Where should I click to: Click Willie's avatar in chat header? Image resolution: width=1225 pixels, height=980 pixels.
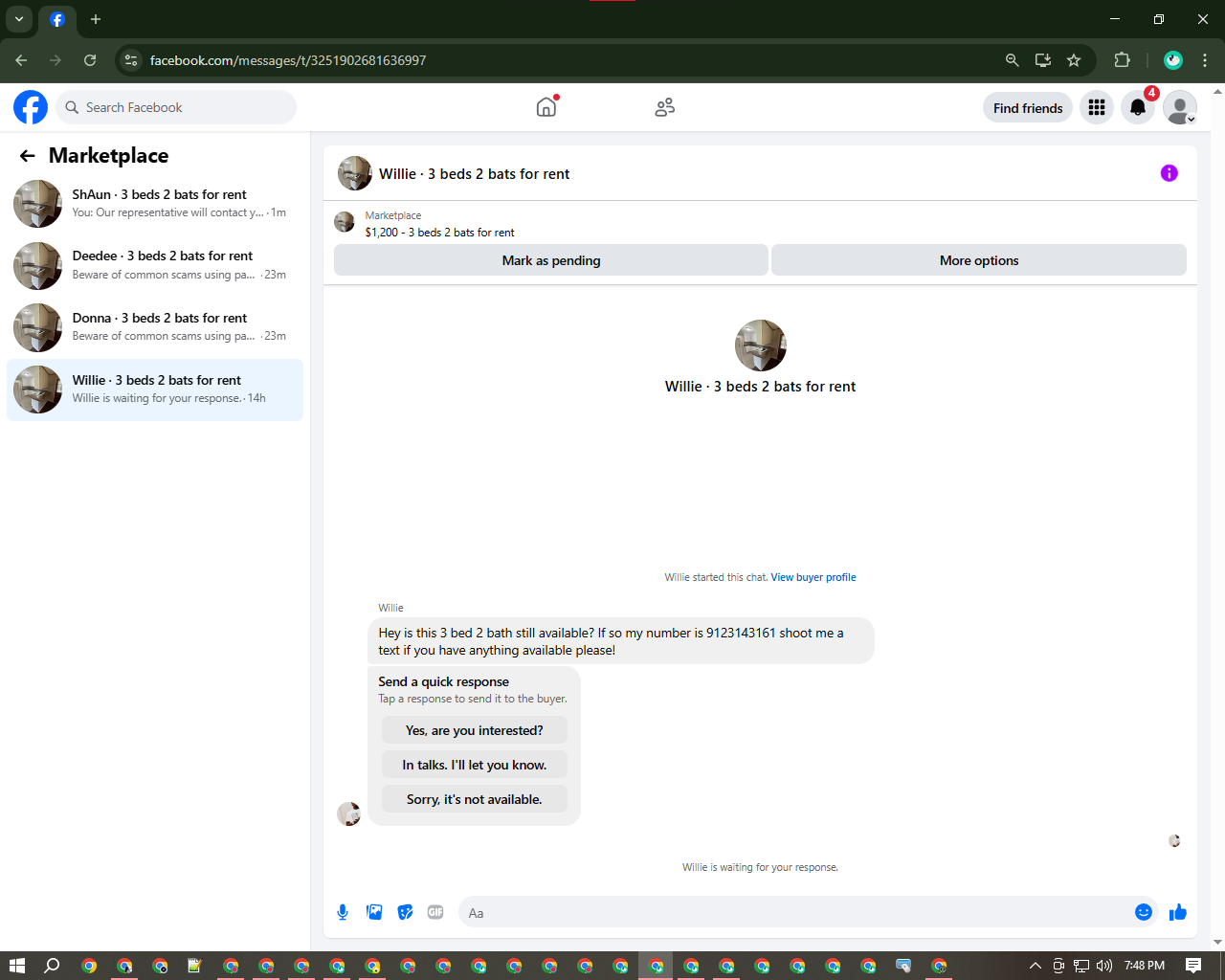[355, 173]
